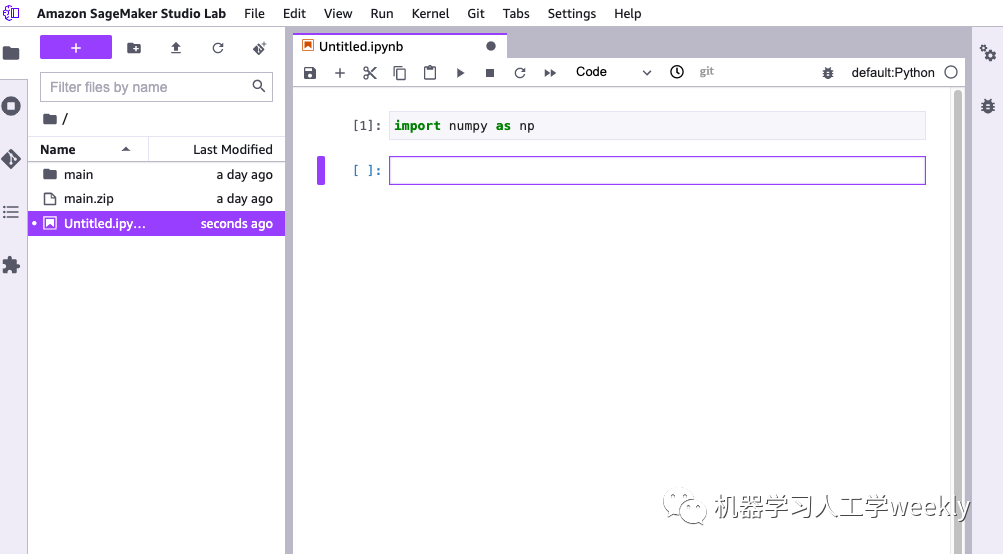The image size is (1003, 554).
Task: Restart the kernel
Action: pos(520,73)
